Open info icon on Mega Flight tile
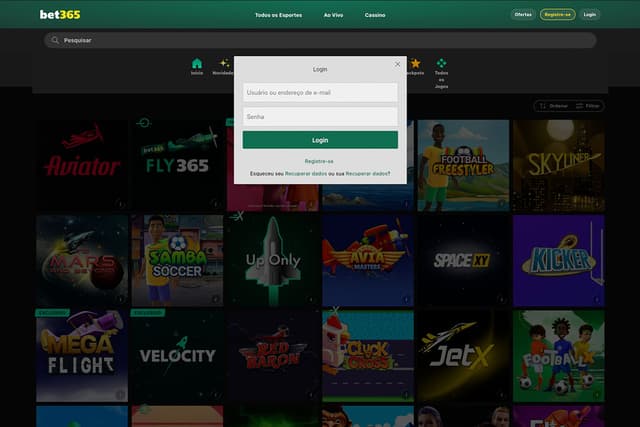 [x=120, y=395]
